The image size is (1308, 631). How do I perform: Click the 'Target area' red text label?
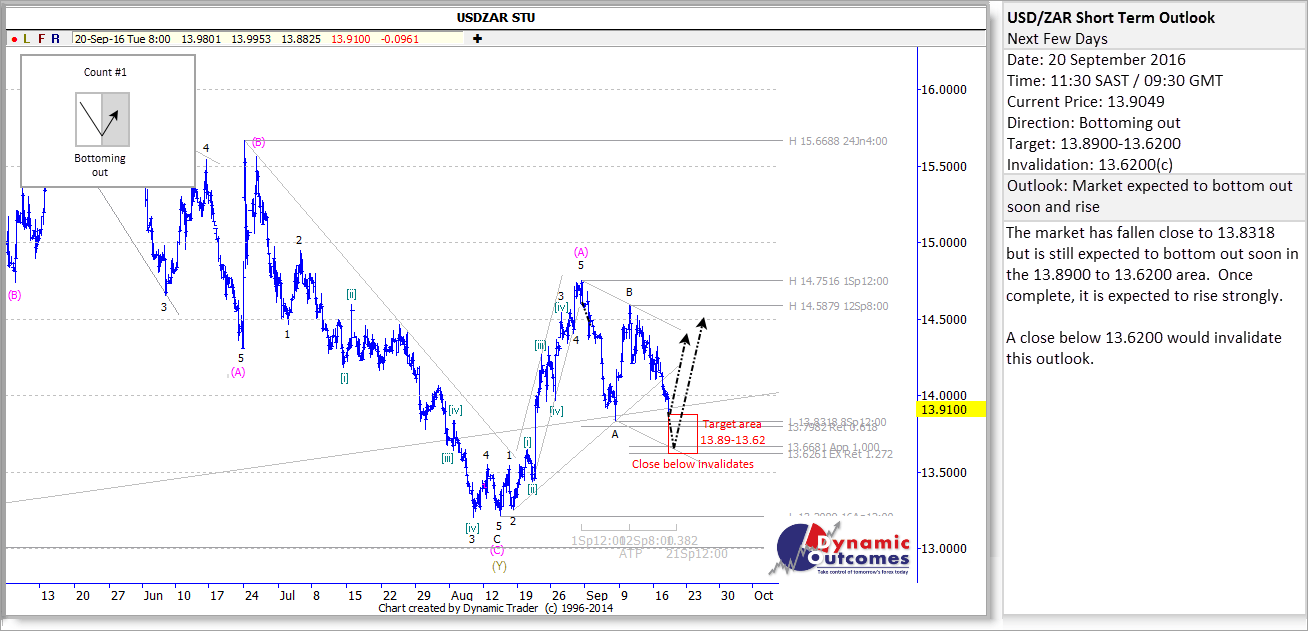(x=732, y=425)
